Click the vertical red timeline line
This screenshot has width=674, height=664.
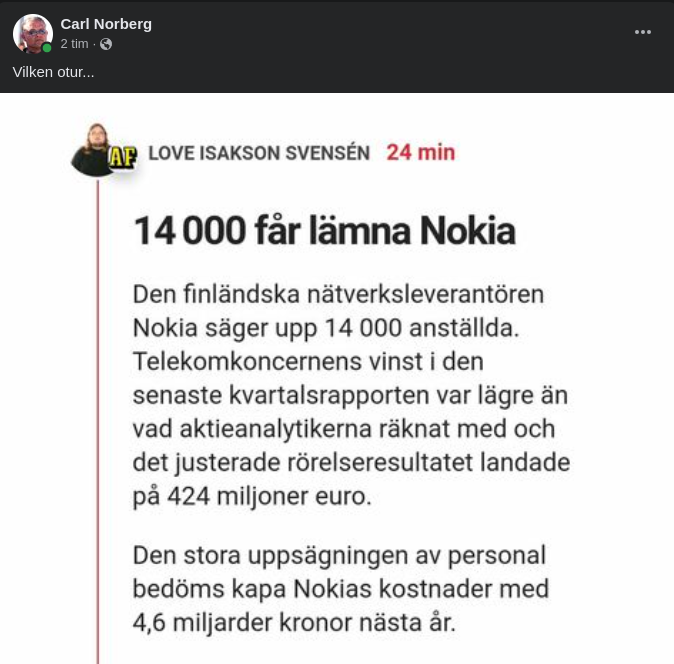tap(98, 422)
